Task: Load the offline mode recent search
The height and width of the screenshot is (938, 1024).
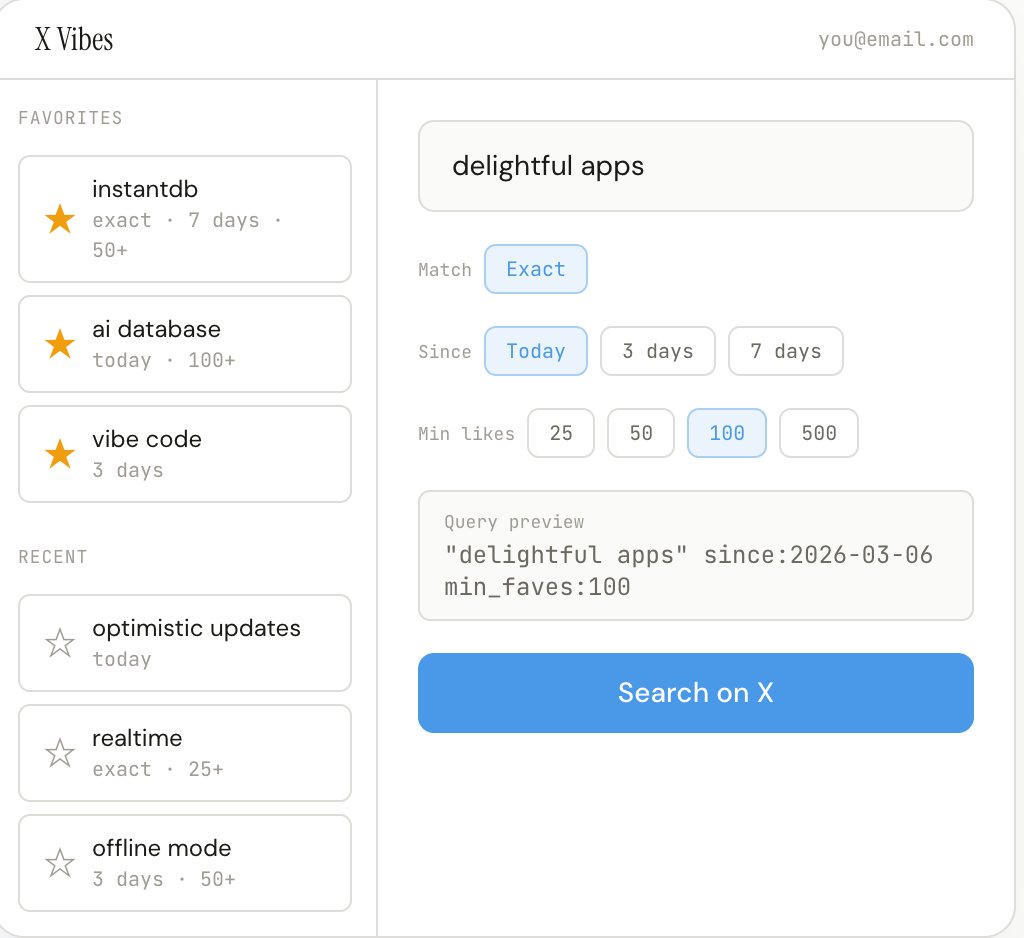Action: coord(185,863)
